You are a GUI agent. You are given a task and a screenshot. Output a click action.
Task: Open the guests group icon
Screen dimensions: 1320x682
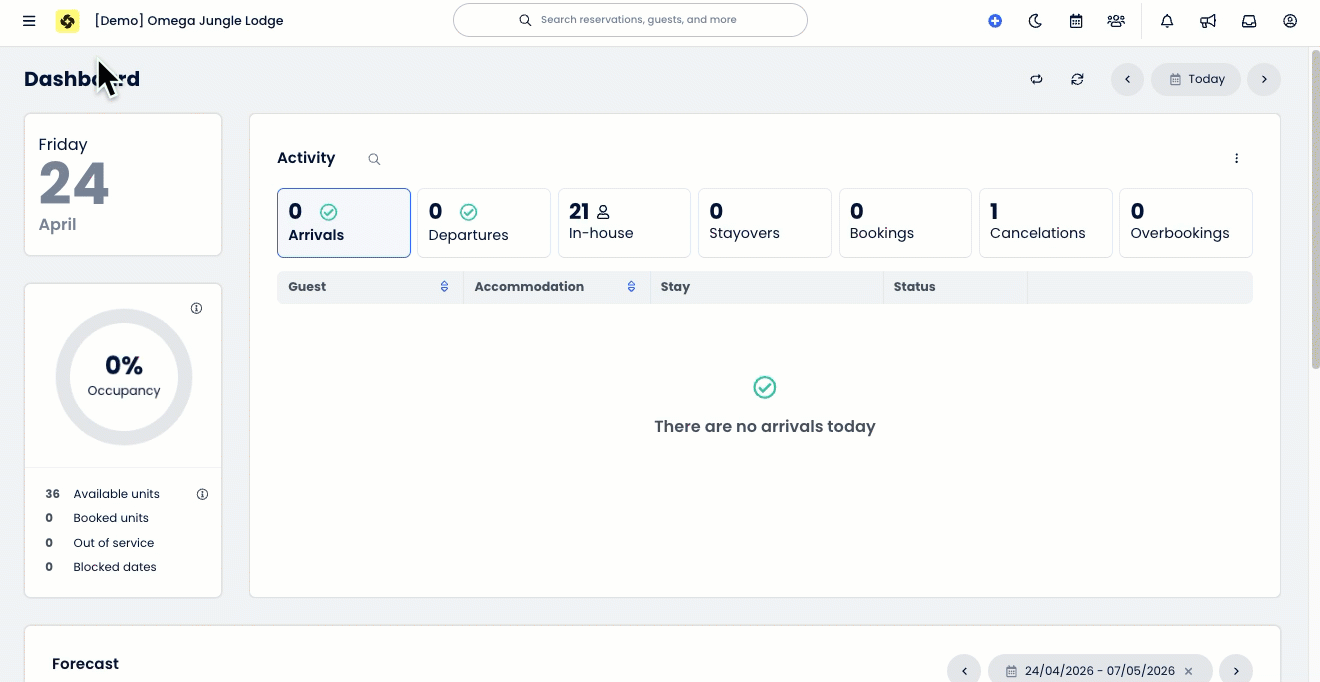pos(1116,21)
